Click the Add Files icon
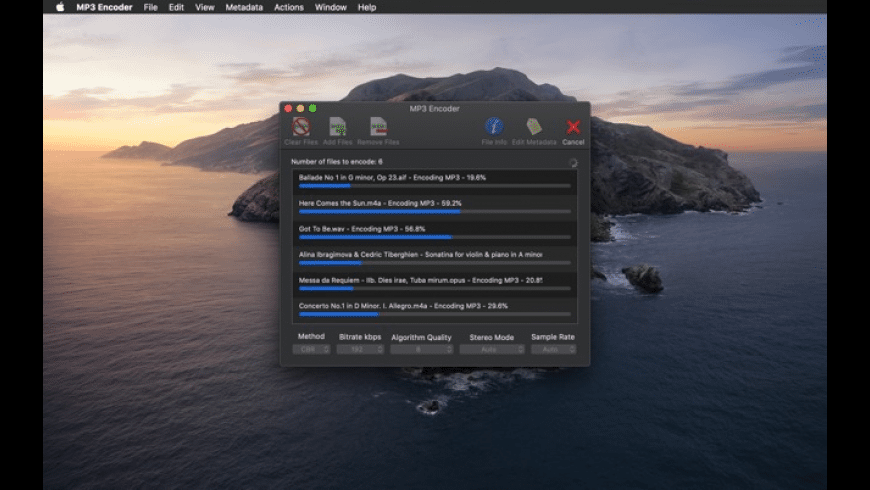 coord(338,128)
